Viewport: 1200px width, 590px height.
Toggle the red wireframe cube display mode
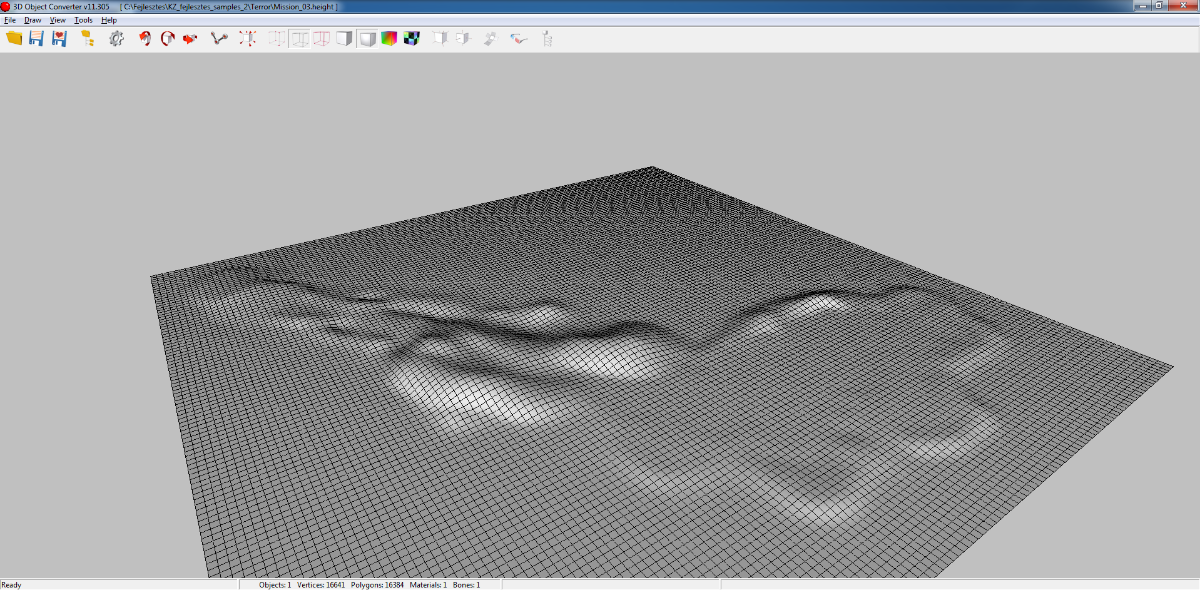pyautogui.click(x=321, y=38)
